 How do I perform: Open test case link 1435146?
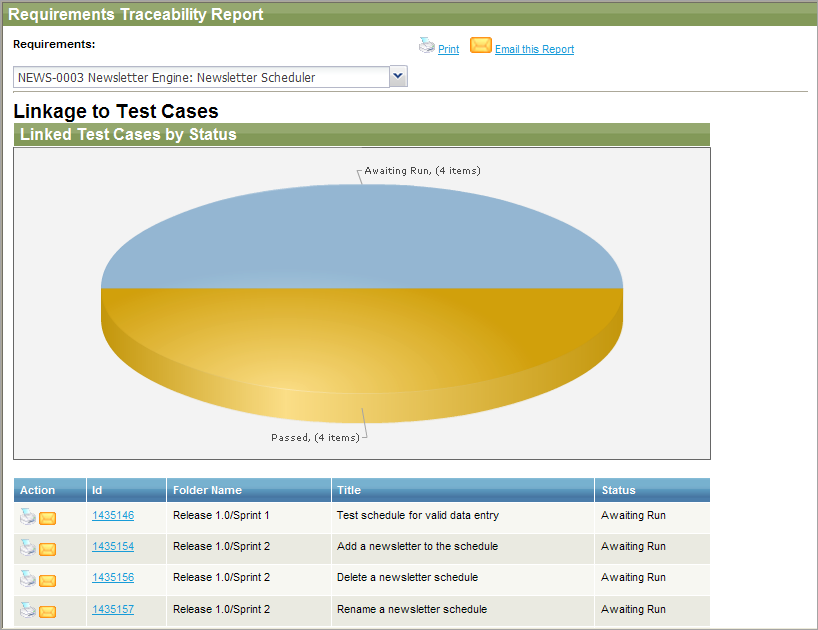[113, 515]
